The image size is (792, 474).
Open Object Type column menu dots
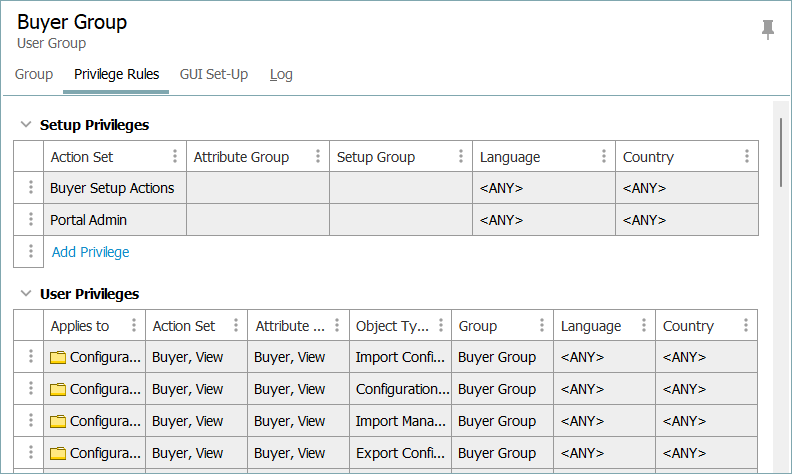pyautogui.click(x=440, y=325)
